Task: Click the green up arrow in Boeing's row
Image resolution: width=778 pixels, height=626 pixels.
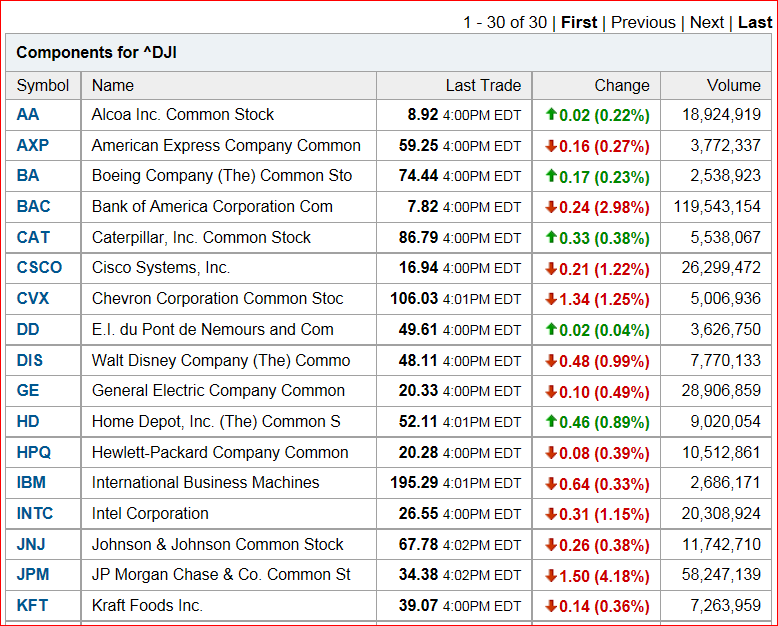Action: click(551, 175)
